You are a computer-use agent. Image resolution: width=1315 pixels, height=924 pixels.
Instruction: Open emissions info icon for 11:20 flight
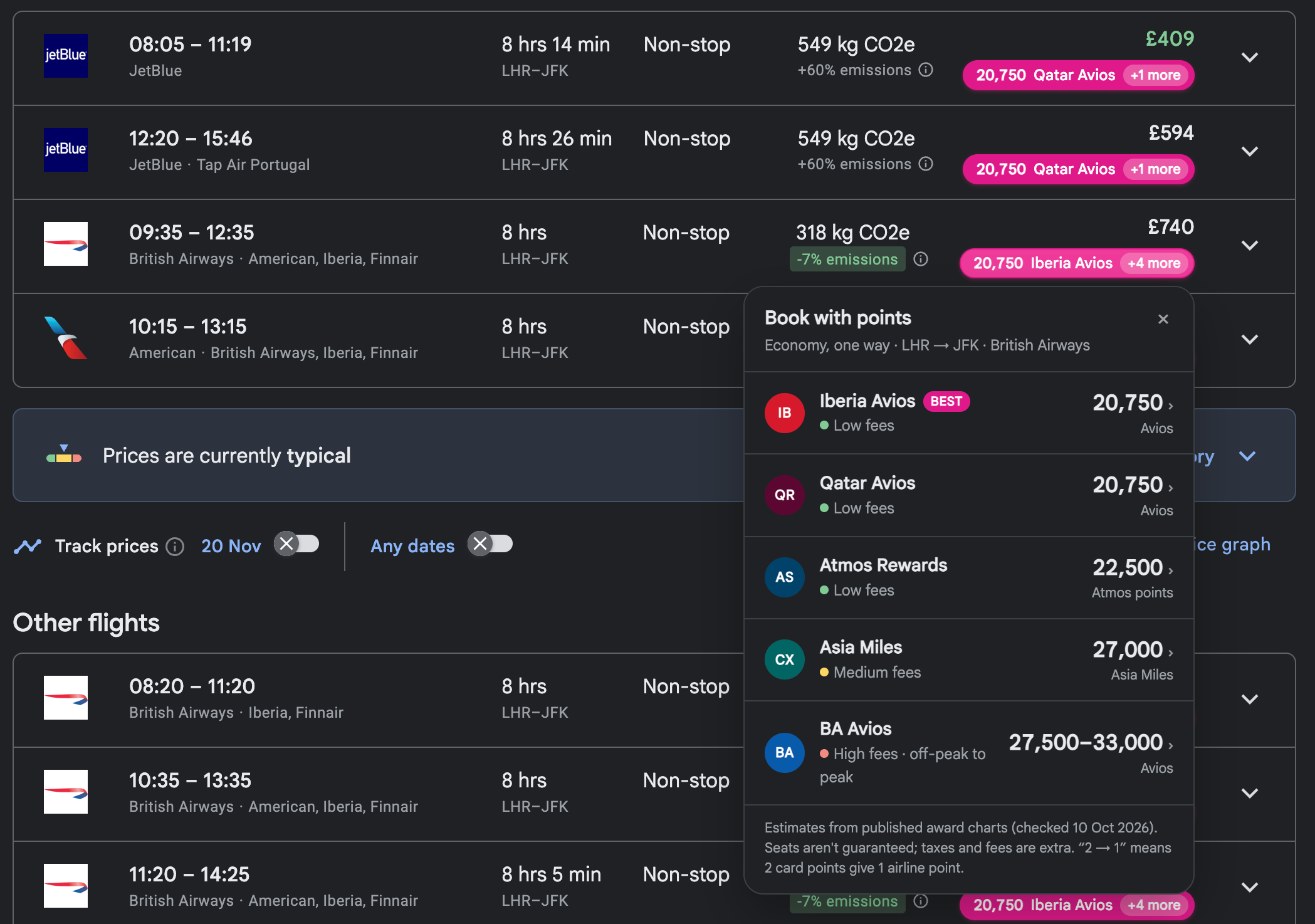tap(921, 901)
